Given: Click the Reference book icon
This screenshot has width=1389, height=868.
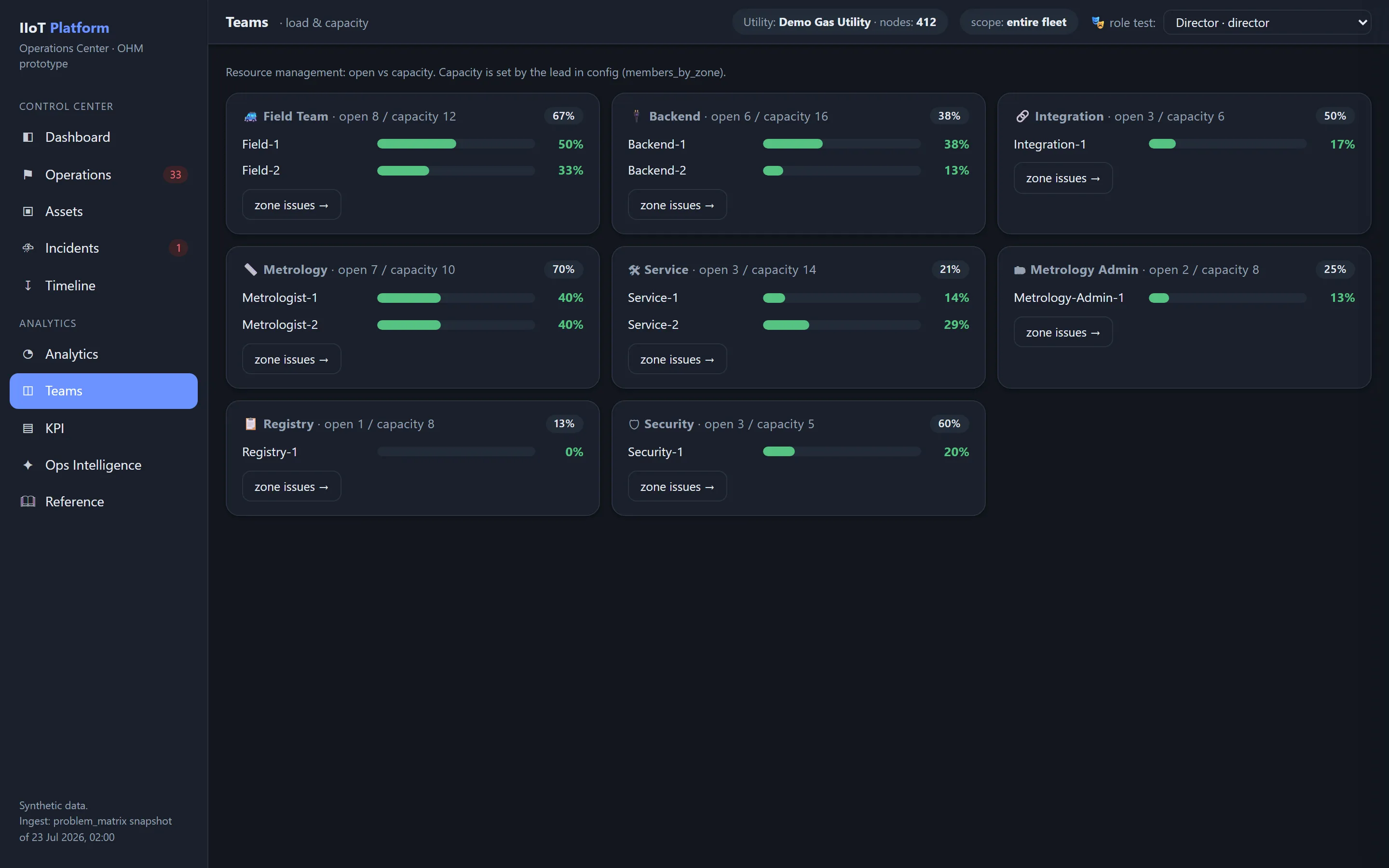Looking at the screenshot, I should pos(27,502).
